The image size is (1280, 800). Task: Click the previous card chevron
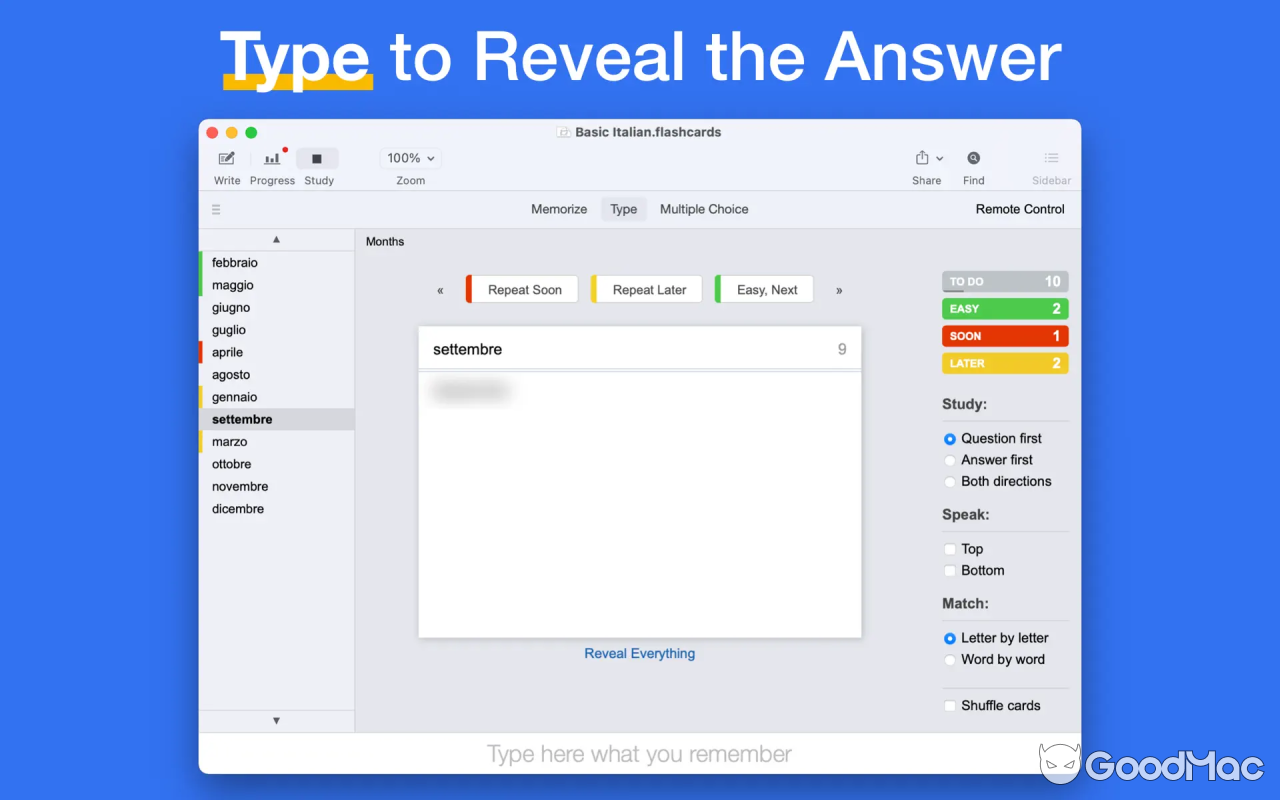[440, 289]
